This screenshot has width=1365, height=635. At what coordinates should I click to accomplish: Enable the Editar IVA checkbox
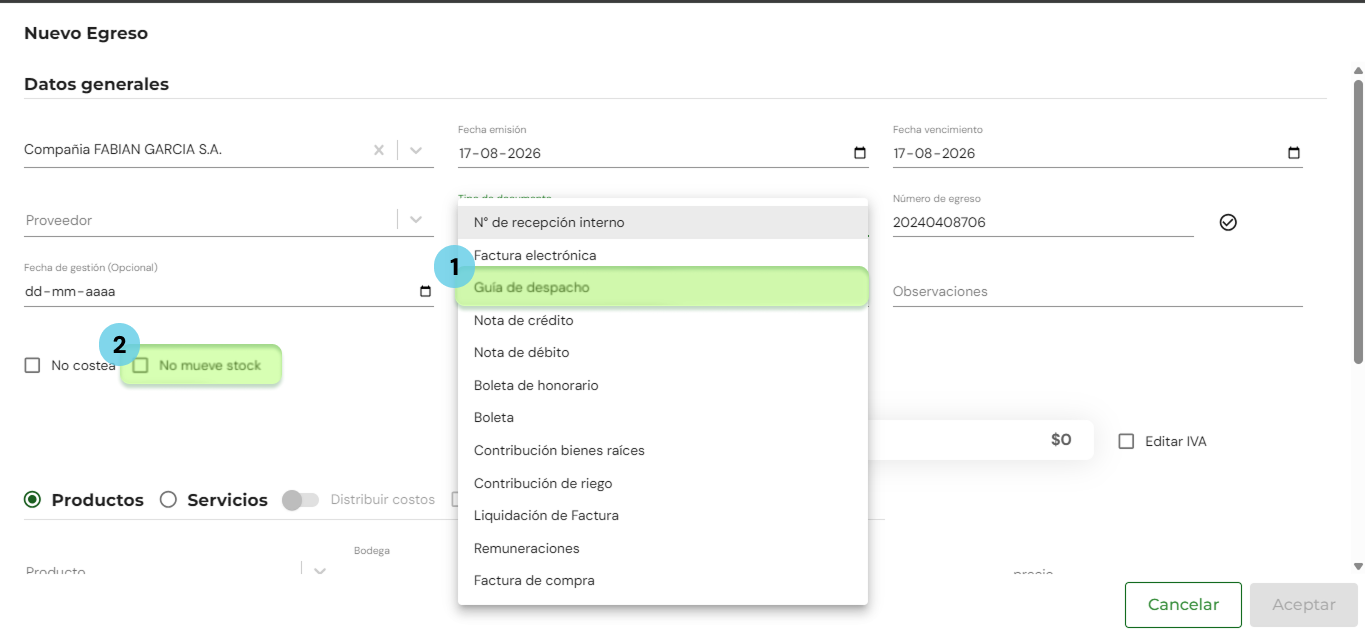point(1126,441)
